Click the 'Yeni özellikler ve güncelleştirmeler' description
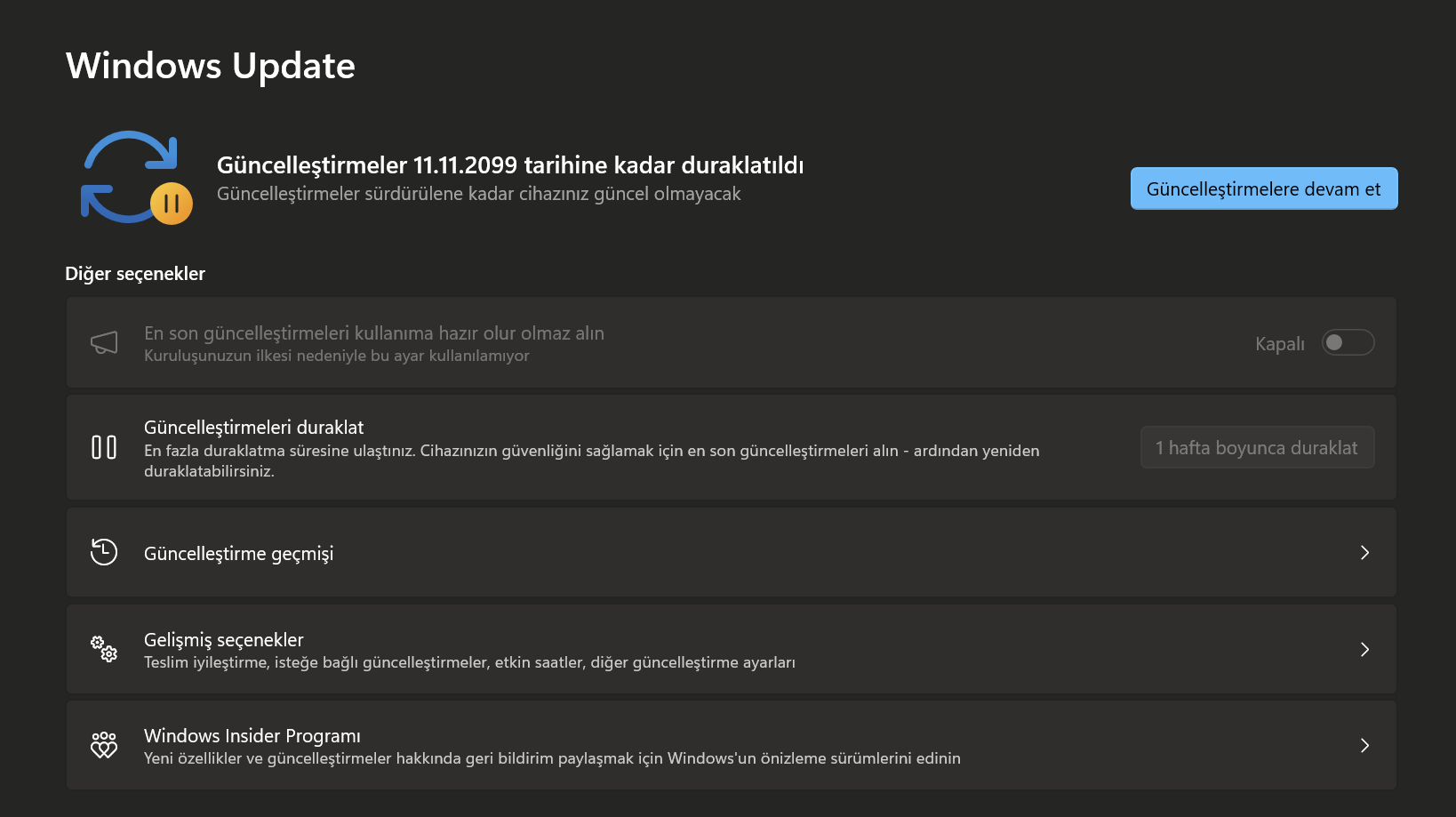This screenshot has height=817, width=1456. click(x=552, y=758)
